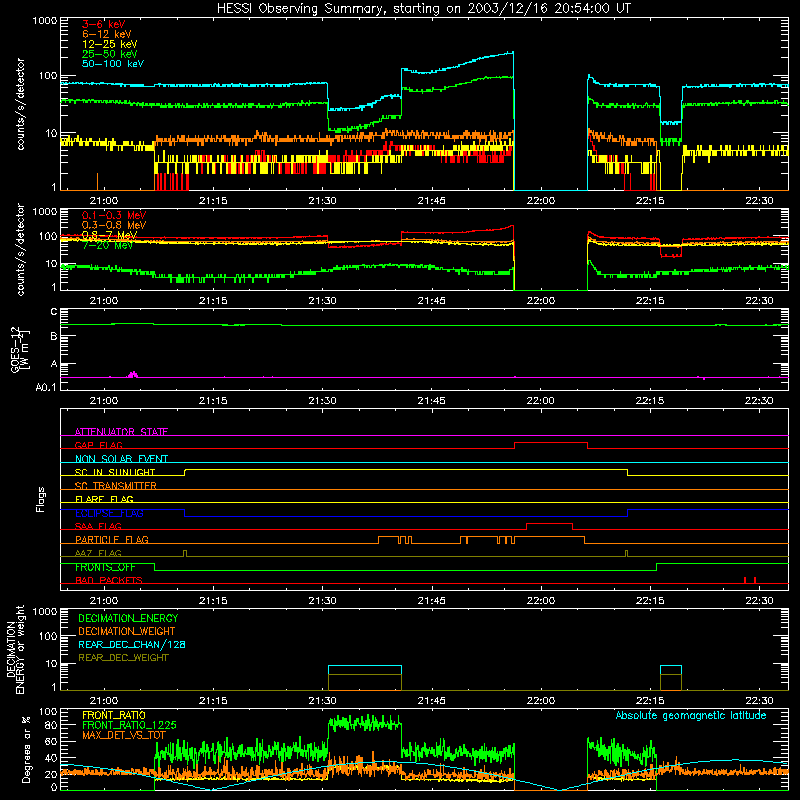Viewport: 800px width, 800px height.
Task: Click the 1000 tick label on keV plot axis
Action: (45, 21)
